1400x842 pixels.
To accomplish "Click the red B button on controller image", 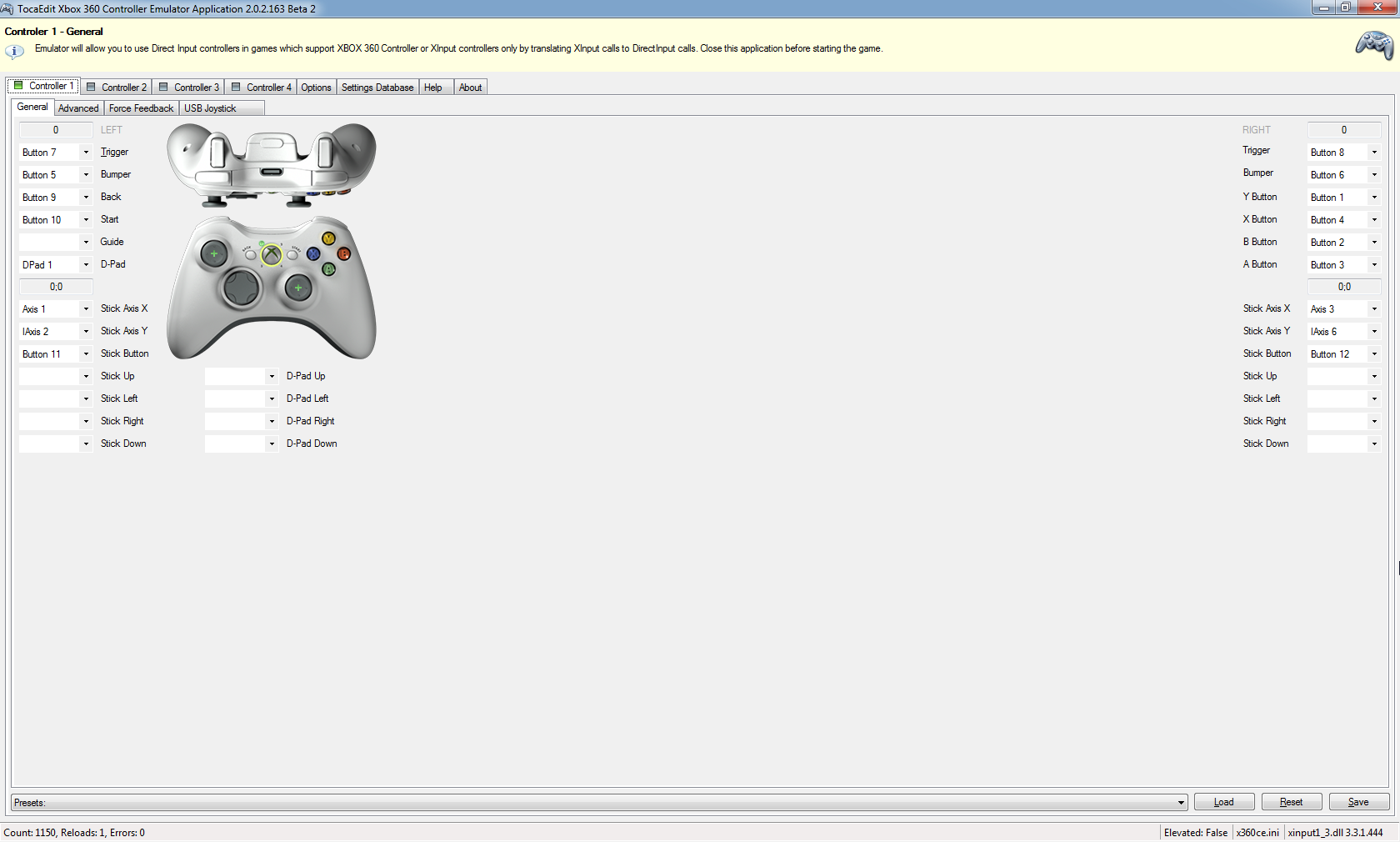I will (343, 253).
